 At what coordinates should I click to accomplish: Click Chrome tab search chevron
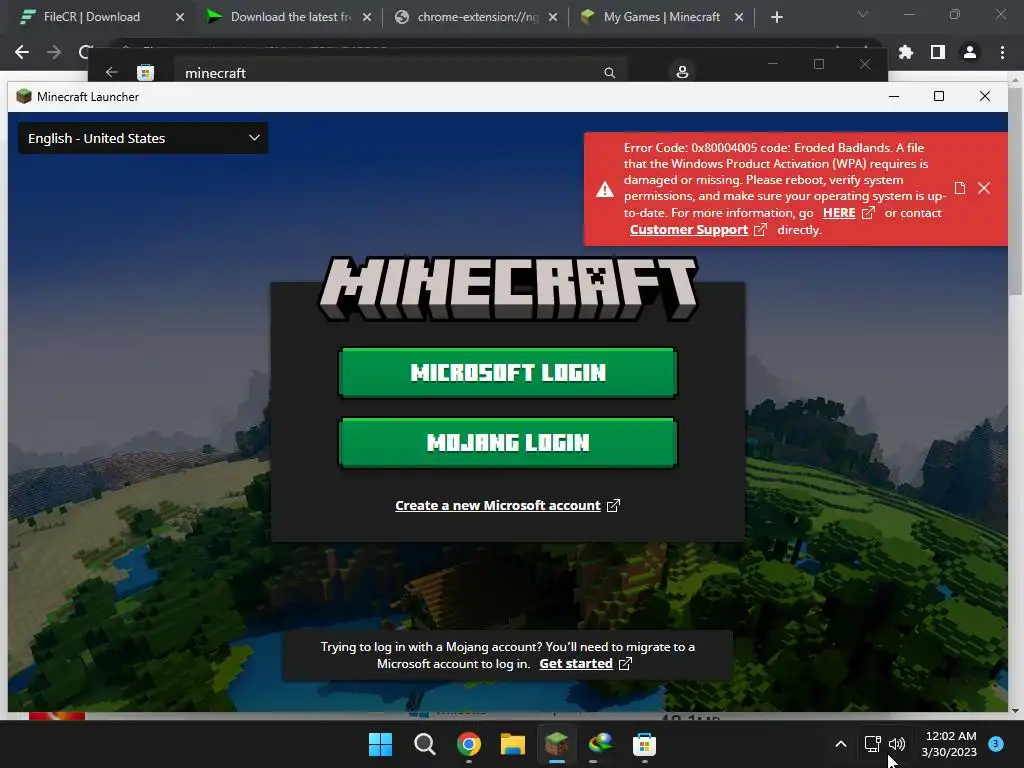(x=863, y=14)
